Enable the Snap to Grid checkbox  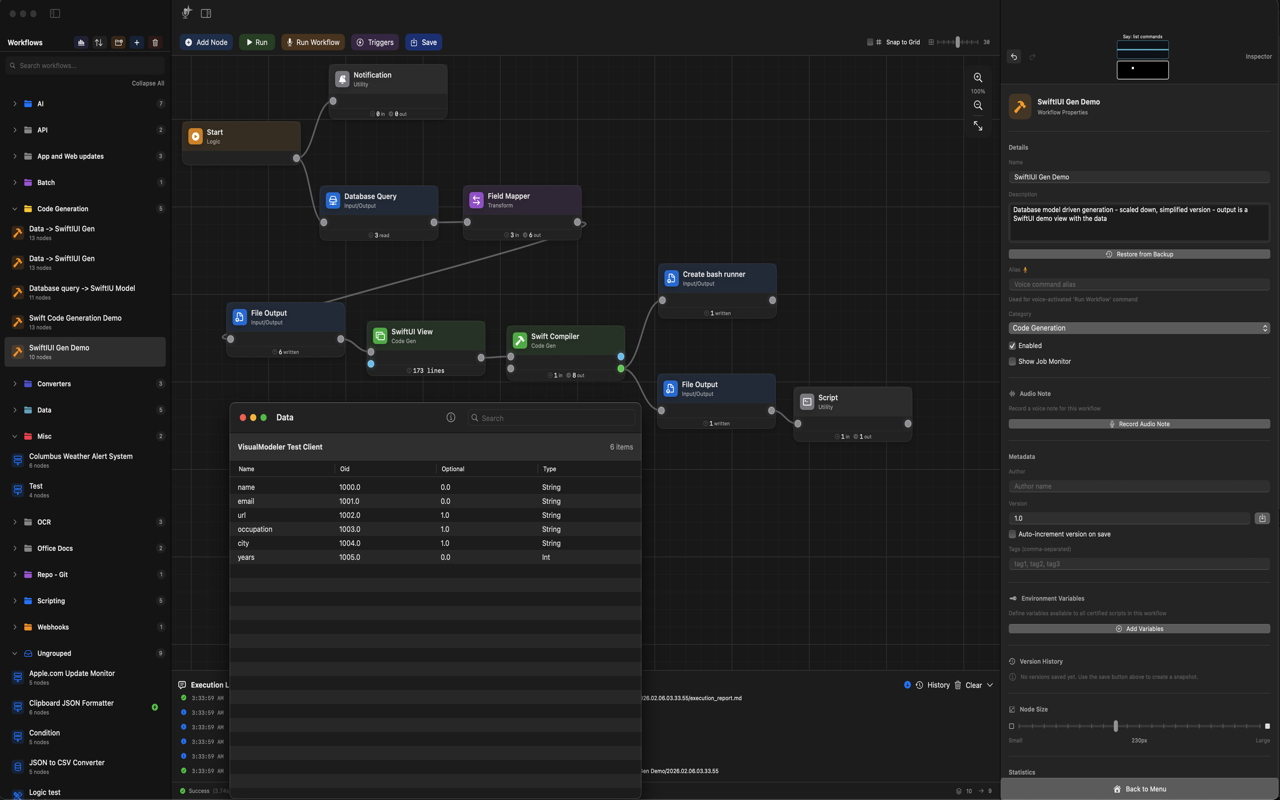pos(870,42)
